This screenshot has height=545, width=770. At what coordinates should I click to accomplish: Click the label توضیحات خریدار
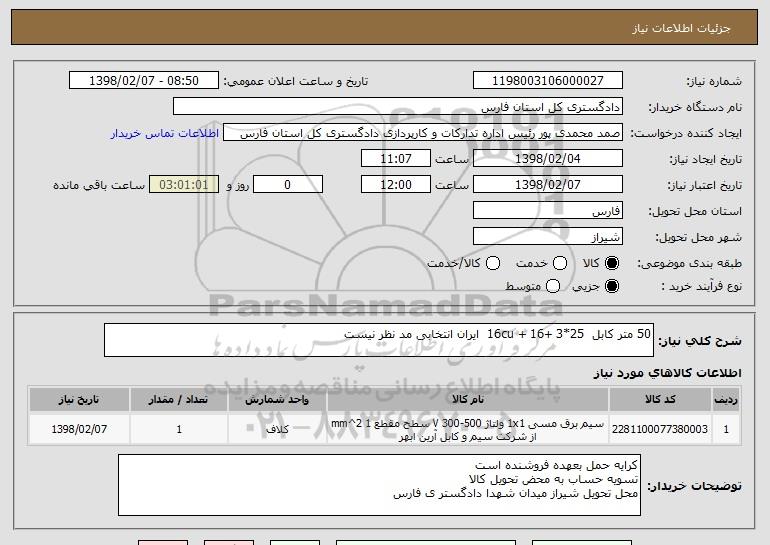click(694, 486)
